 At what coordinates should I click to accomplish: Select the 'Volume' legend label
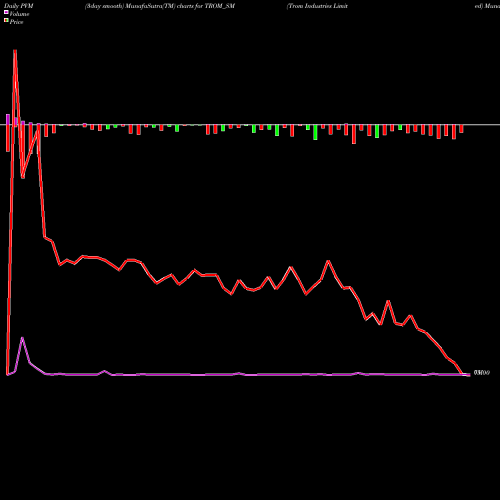tap(19, 14)
